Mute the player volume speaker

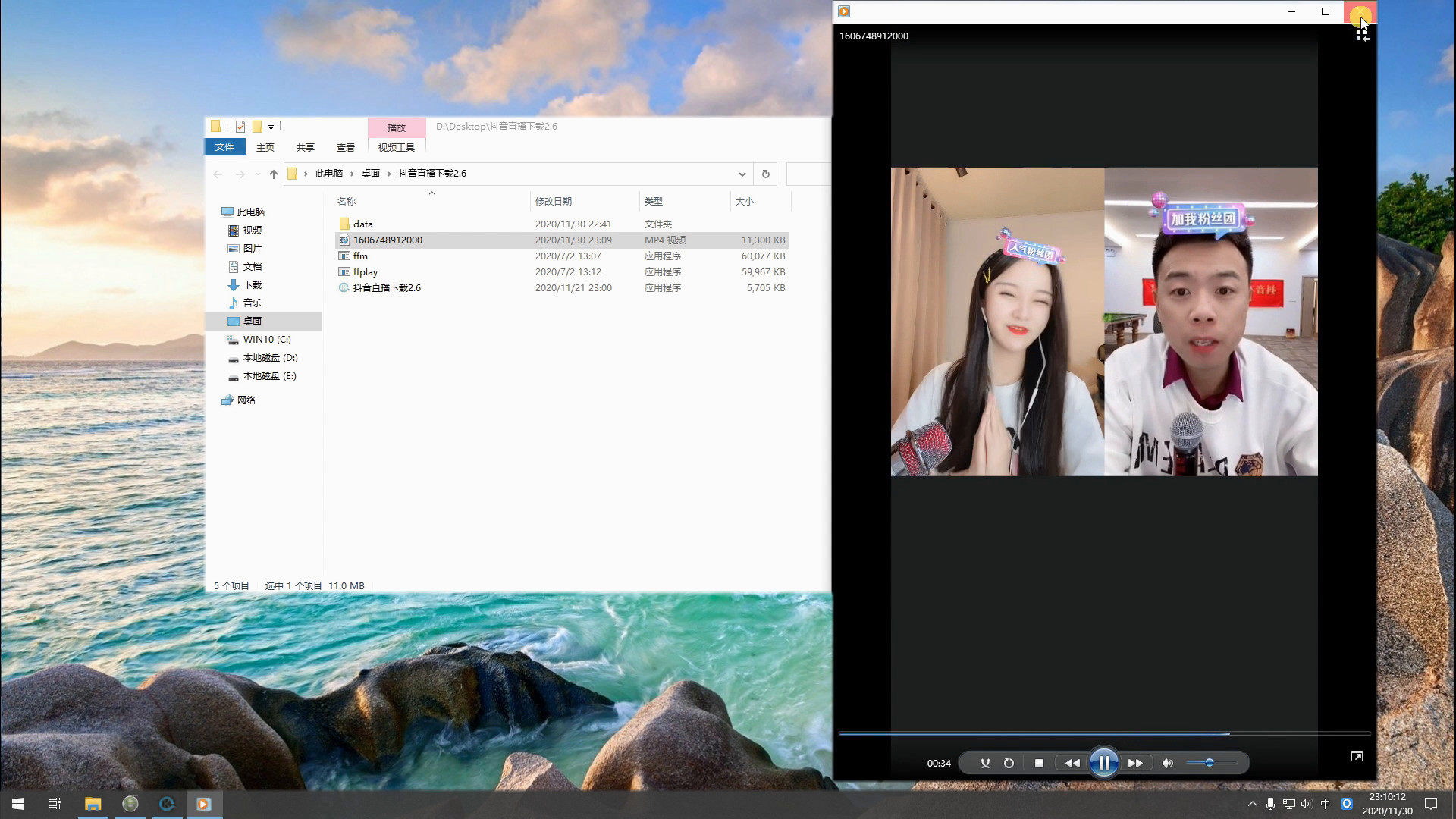click(x=1168, y=764)
